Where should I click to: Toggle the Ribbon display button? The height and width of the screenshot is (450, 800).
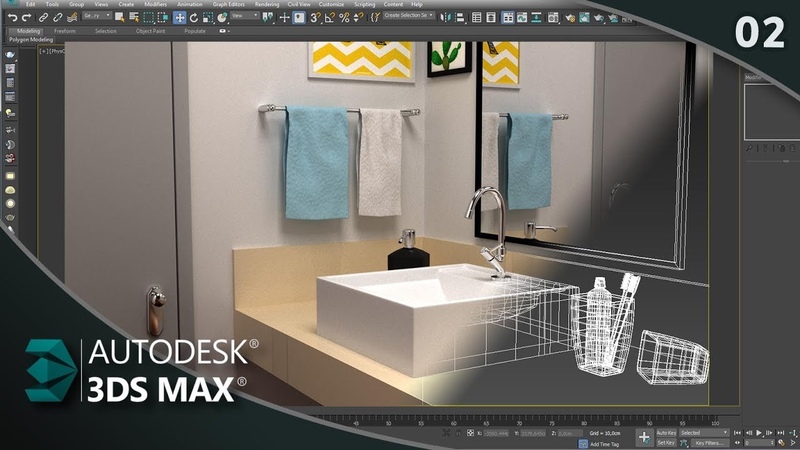tap(508, 18)
